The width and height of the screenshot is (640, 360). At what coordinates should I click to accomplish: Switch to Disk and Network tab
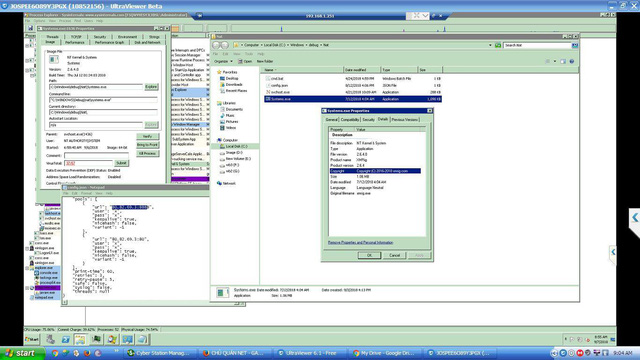coord(147,42)
